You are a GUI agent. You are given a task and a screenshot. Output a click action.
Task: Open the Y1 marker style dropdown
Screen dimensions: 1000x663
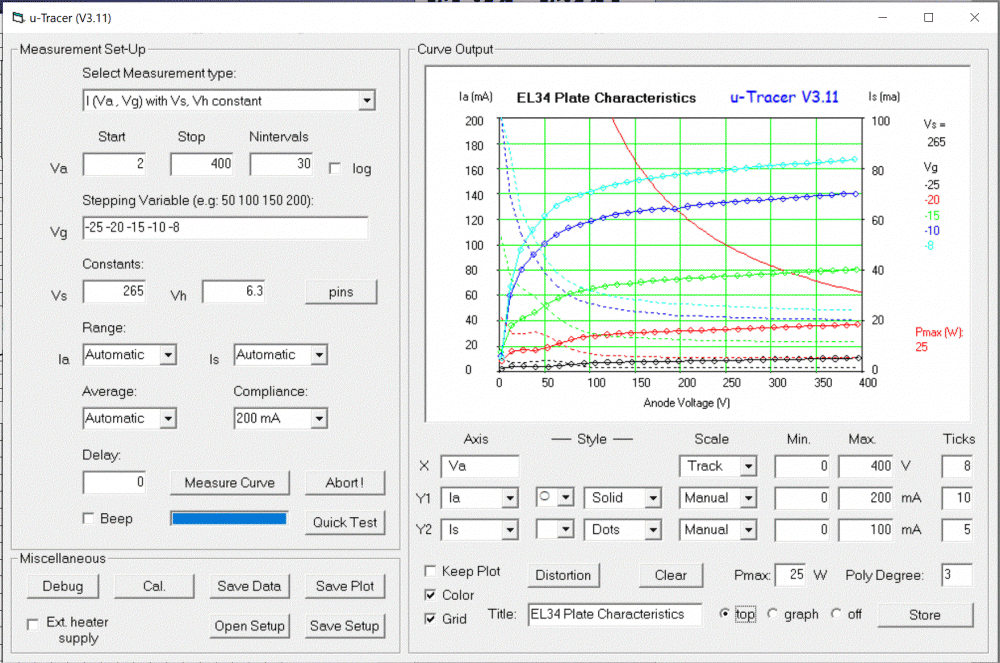point(566,497)
